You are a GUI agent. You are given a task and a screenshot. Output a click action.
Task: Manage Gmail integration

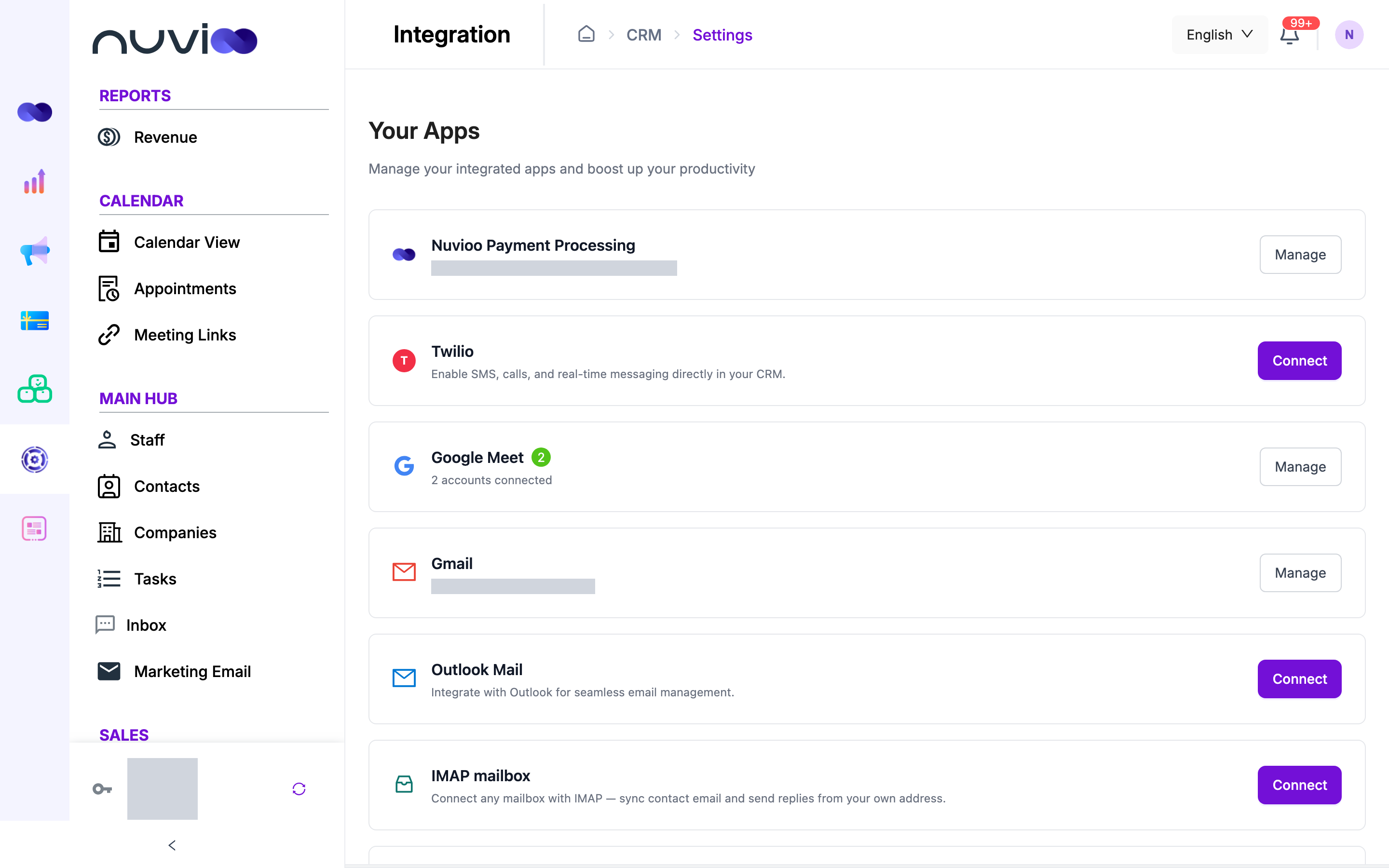tap(1300, 573)
